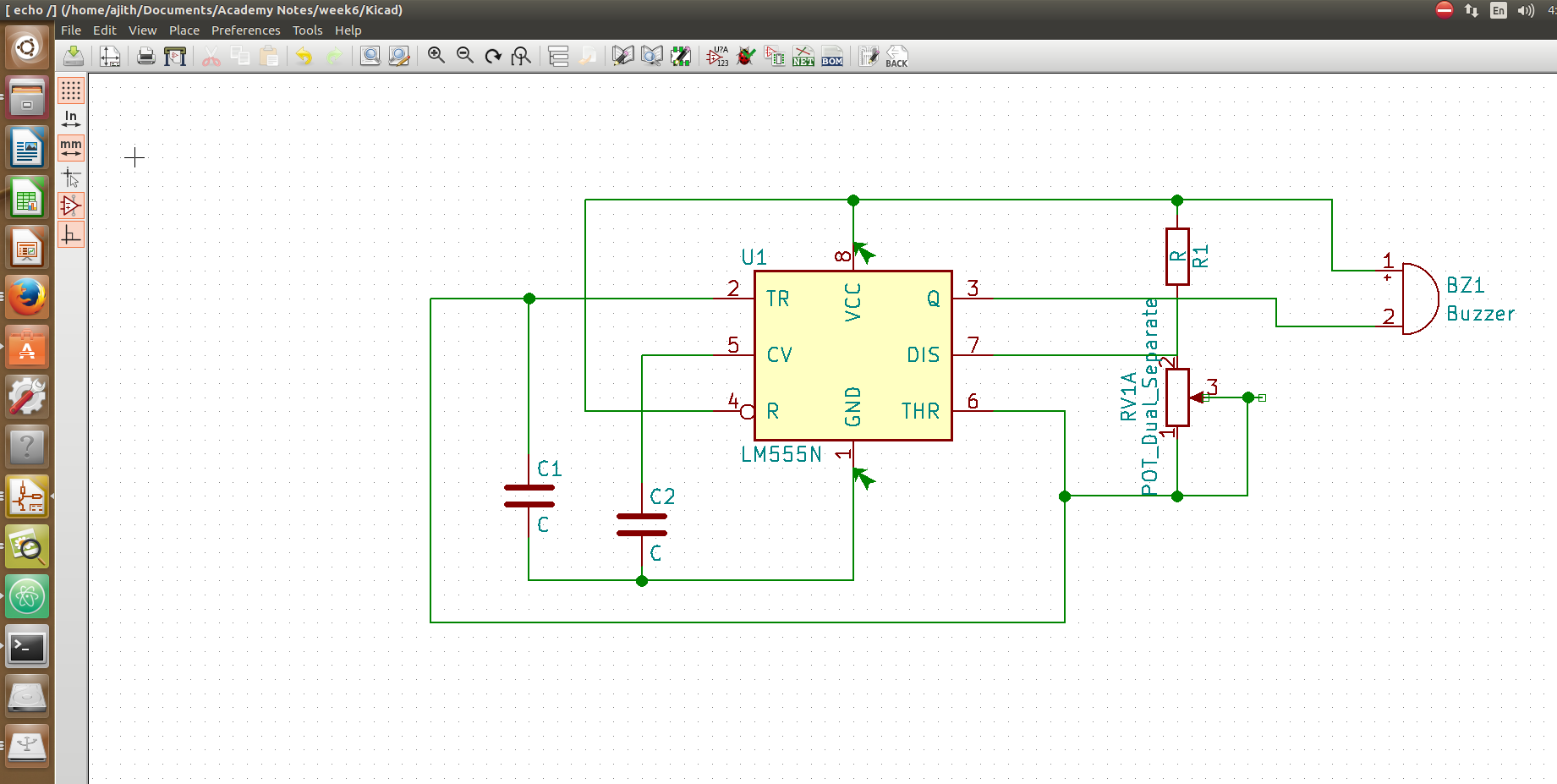Image resolution: width=1557 pixels, height=784 pixels.
Task: Run CvPcb to associate footprints
Action: pyautogui.click(x=775, y=56)
